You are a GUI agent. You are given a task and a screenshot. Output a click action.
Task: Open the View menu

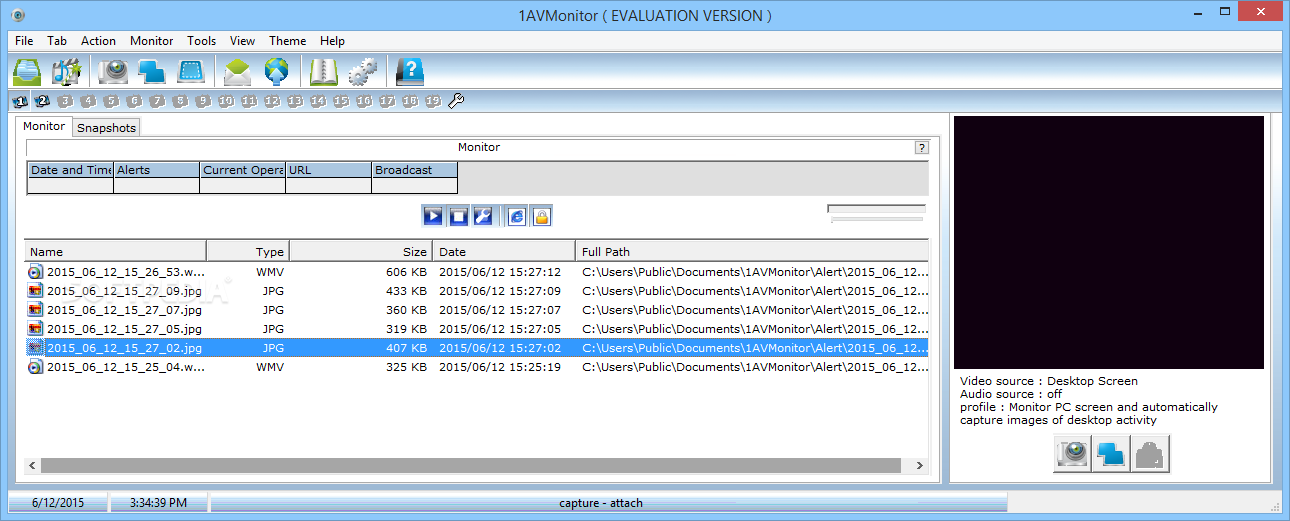point(242,41)
